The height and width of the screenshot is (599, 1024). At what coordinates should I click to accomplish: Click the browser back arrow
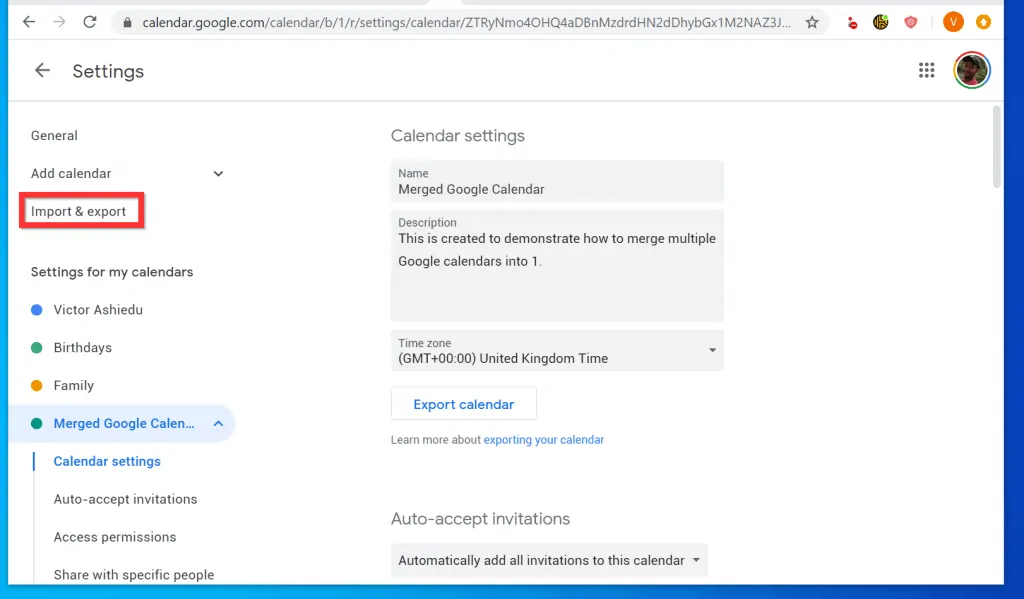click(x=29, y=22)
